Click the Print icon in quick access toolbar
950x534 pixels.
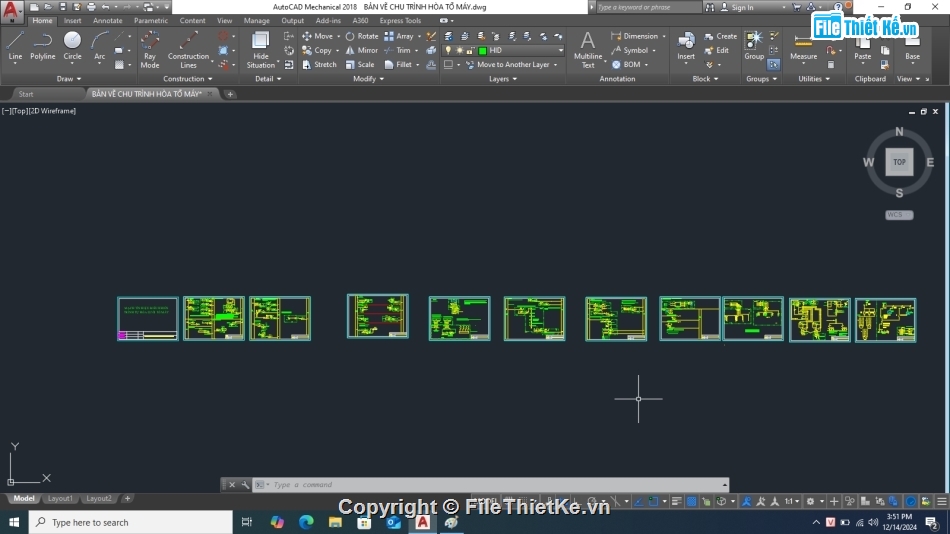91,7
